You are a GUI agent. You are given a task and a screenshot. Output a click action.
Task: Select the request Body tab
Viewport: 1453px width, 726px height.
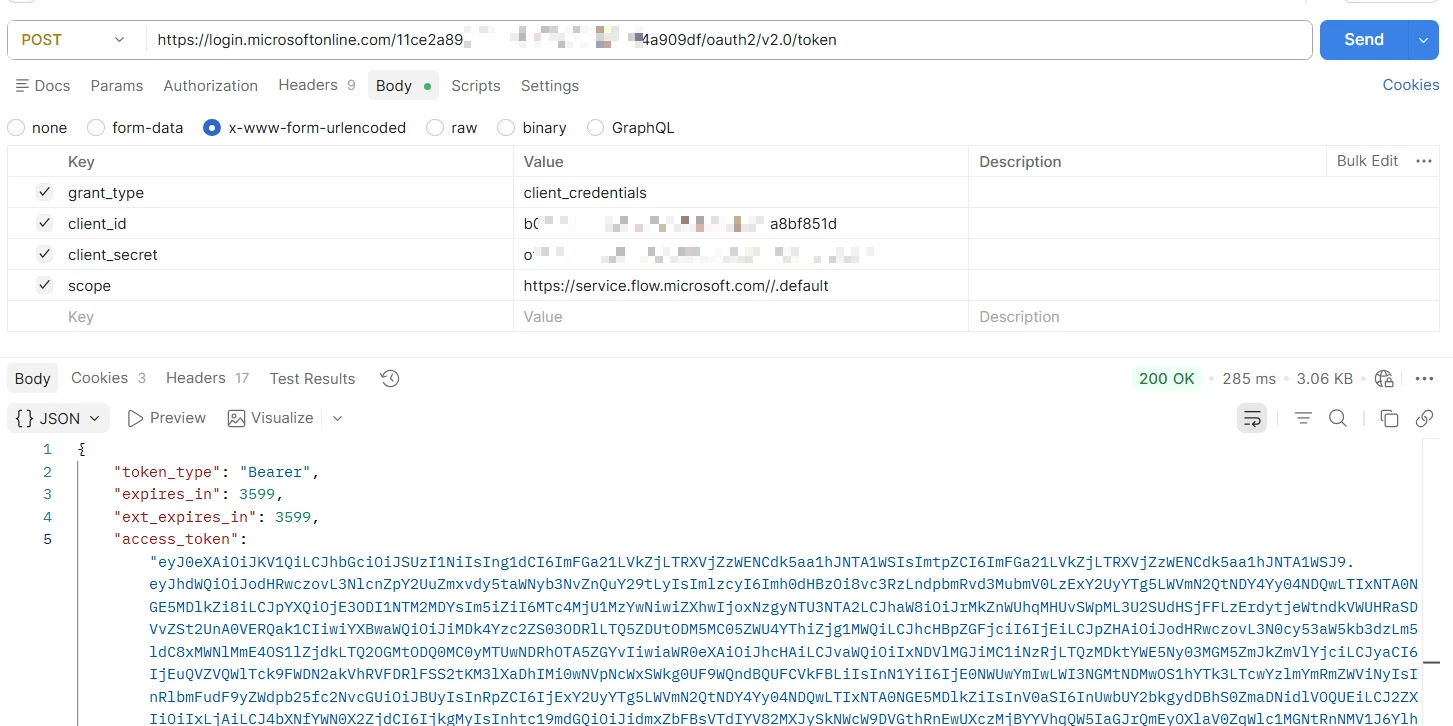(404, 86)
